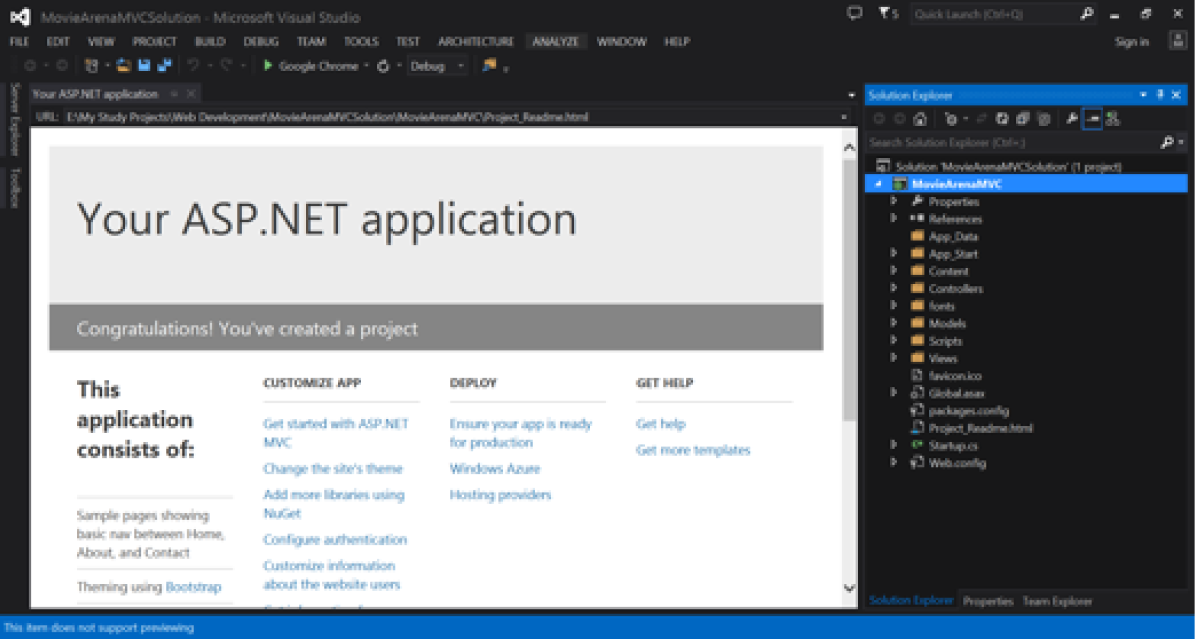Click the Undo toolbar icon
Viewport: 1196px width, 639px height.
(194, 66)
